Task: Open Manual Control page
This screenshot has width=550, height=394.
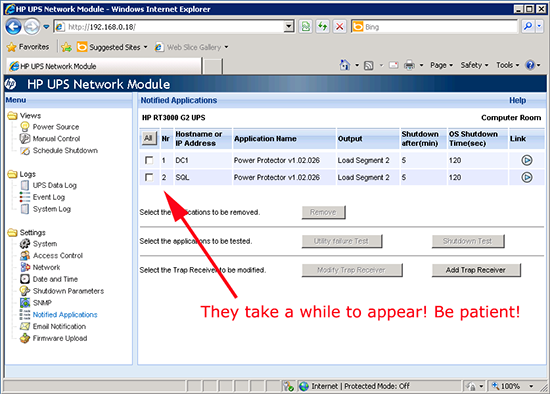Action: pyautogui.click(x=56, y=139)
